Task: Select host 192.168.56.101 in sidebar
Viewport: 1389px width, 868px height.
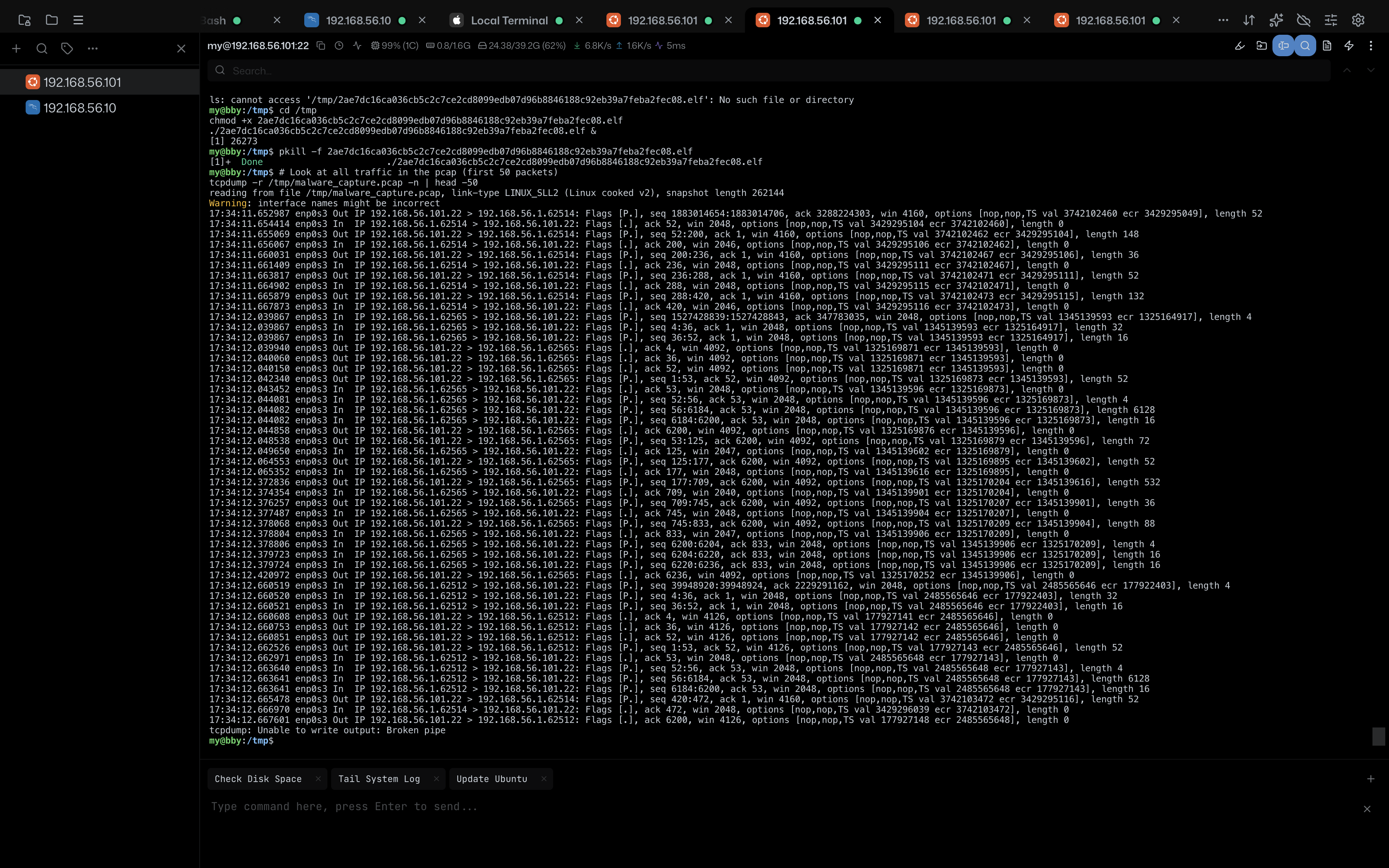Action: click(100, 82)
